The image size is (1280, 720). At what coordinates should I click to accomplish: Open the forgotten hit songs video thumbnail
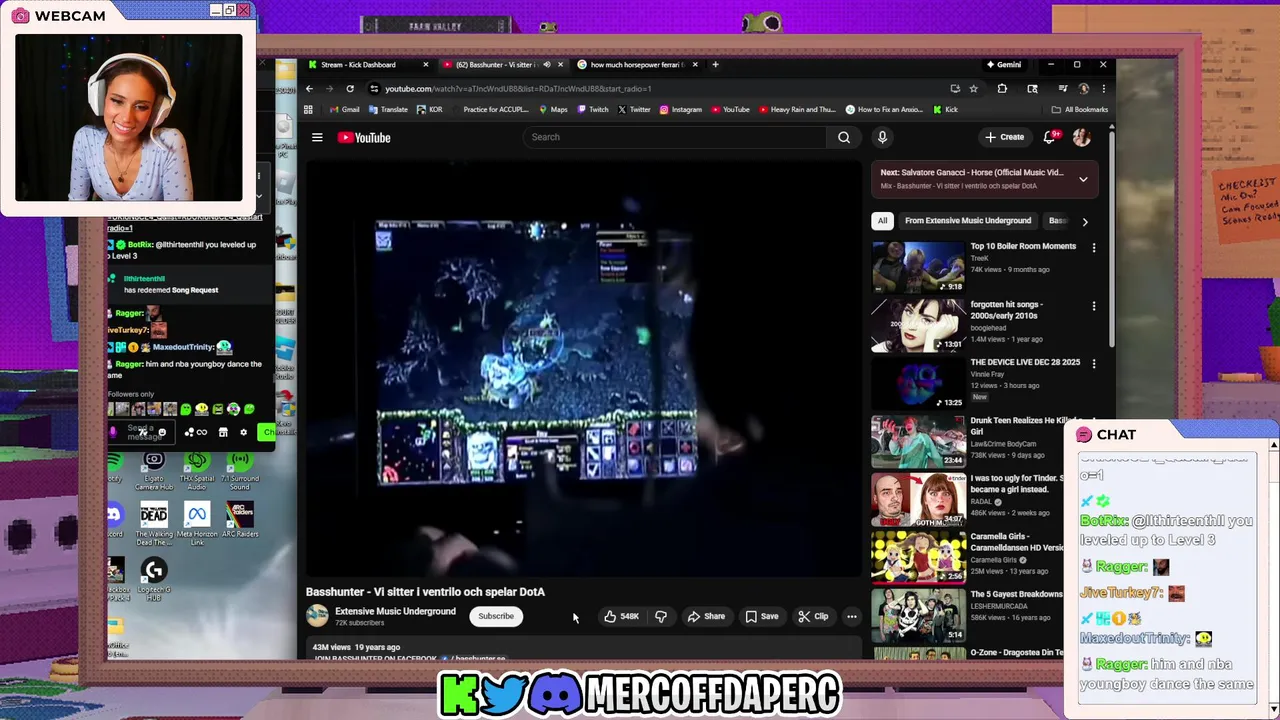pyautogui.click(x=918, y=325)
